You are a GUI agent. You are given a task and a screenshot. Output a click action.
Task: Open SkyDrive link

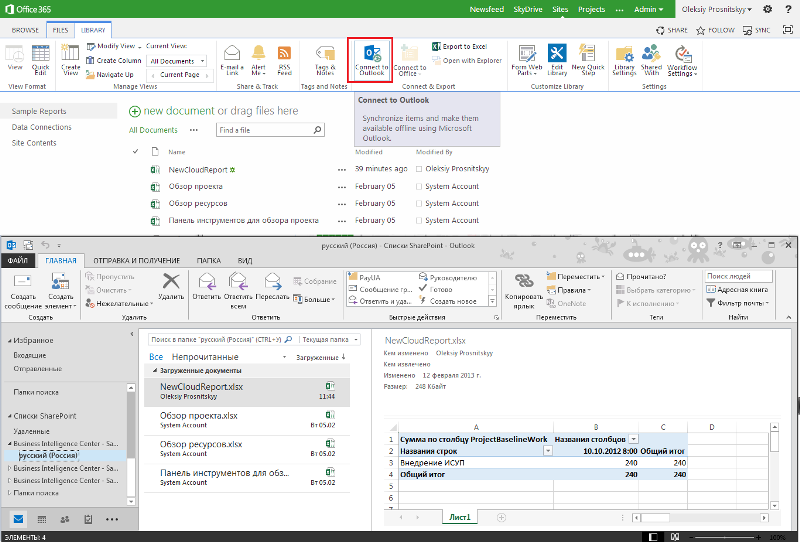(528, 9)
